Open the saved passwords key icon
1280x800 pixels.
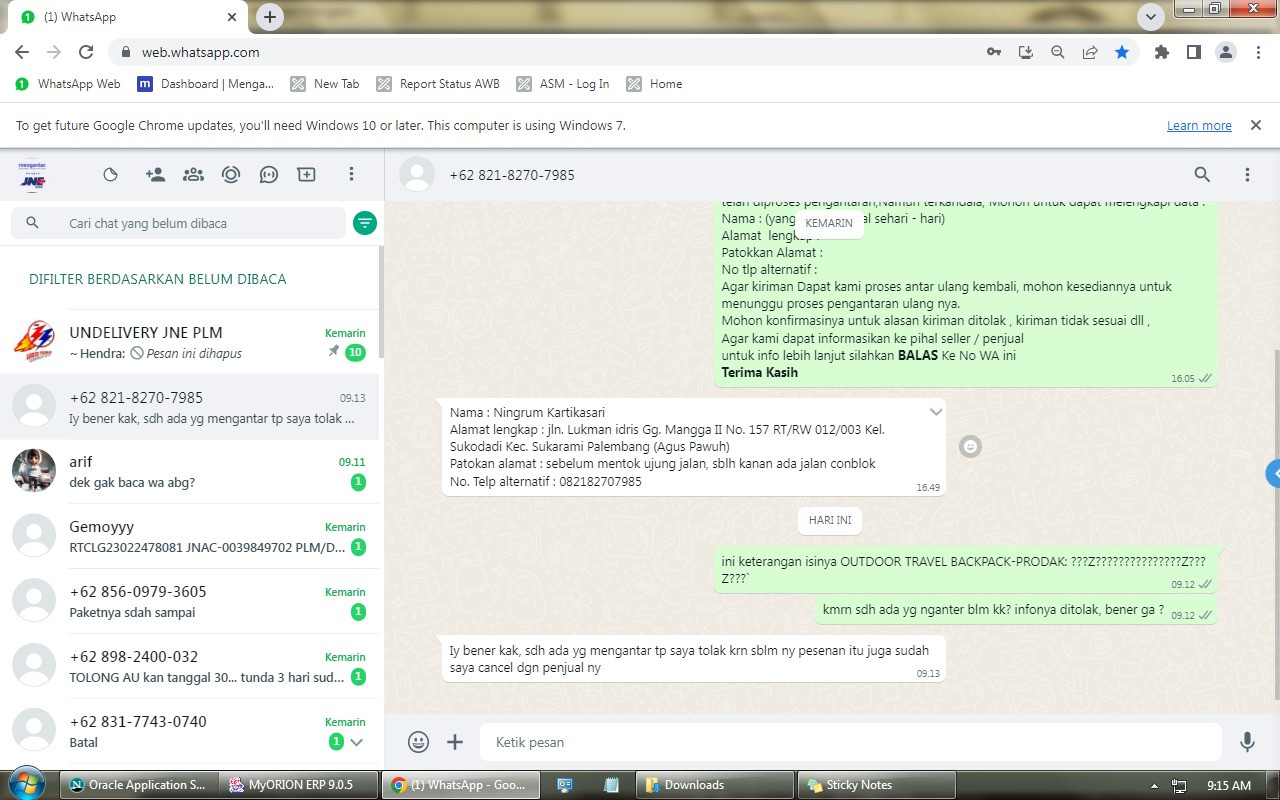(994, 52)
